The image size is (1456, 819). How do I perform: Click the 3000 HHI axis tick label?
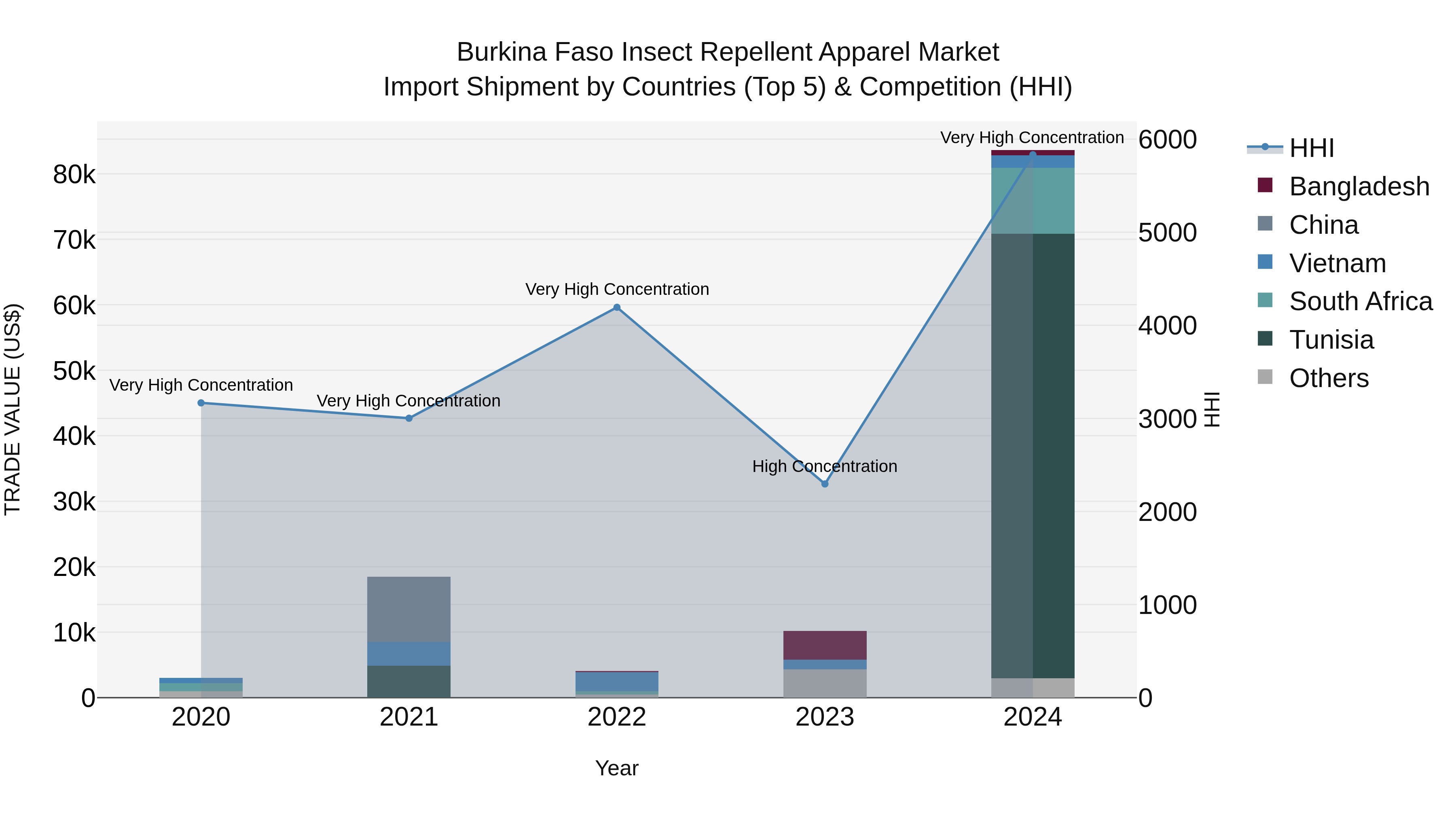[x=1168, y=419]
